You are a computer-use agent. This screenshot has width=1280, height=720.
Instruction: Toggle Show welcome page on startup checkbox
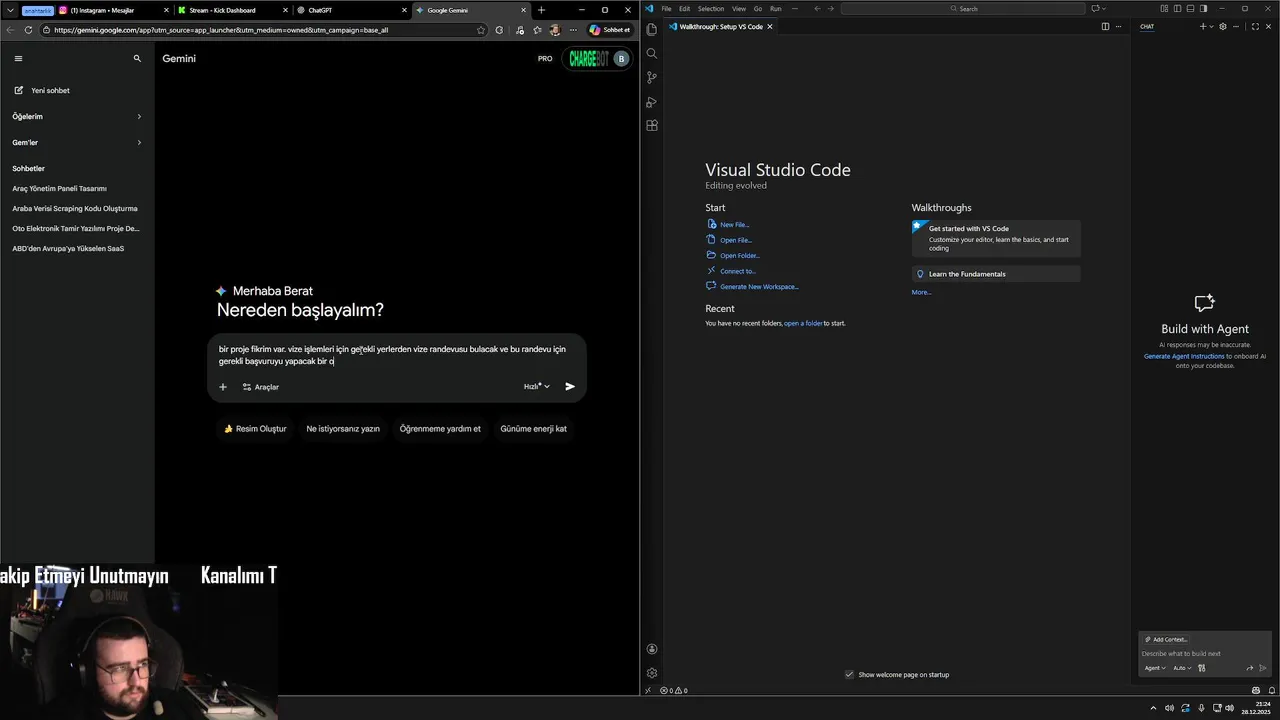coord(849,675)
